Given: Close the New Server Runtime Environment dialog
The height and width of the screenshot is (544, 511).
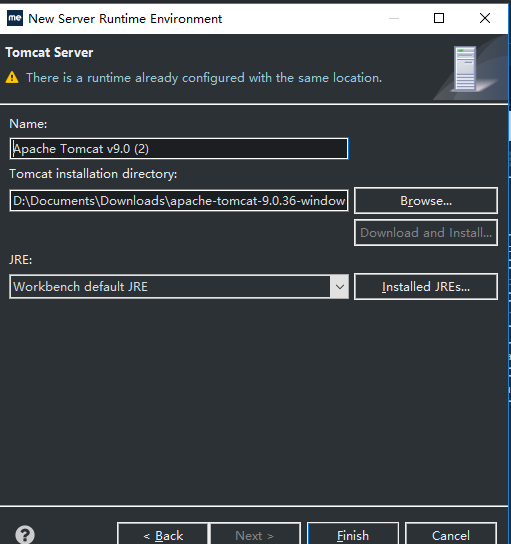Looking at the screenshot, I should point(485,18).
